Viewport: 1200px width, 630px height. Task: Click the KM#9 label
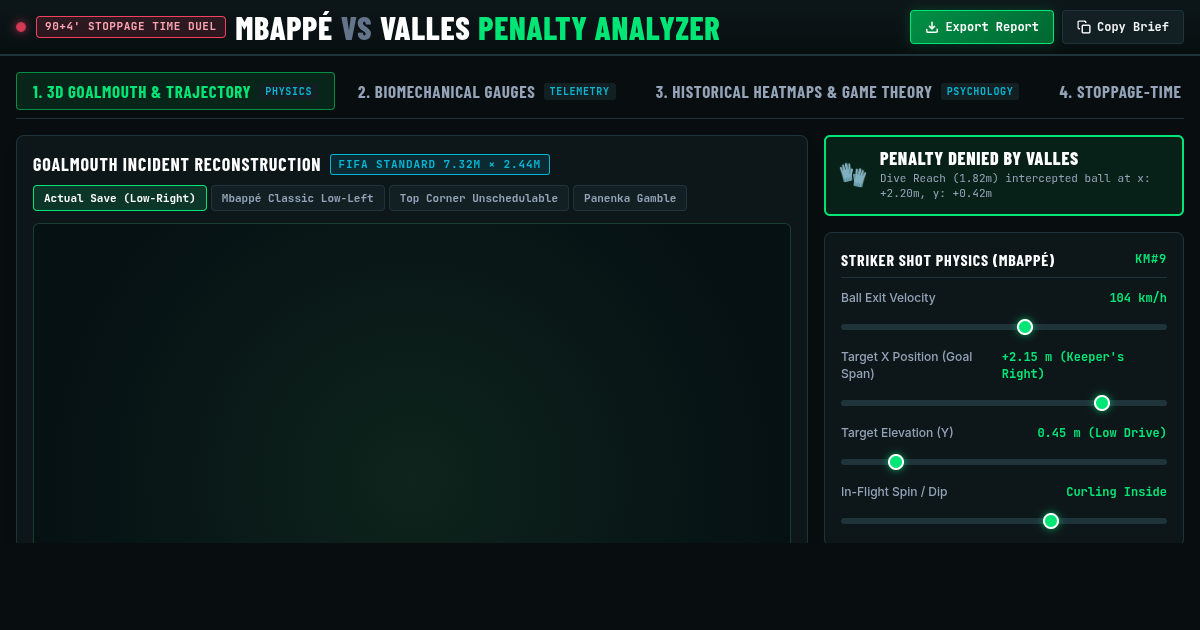1151,259
